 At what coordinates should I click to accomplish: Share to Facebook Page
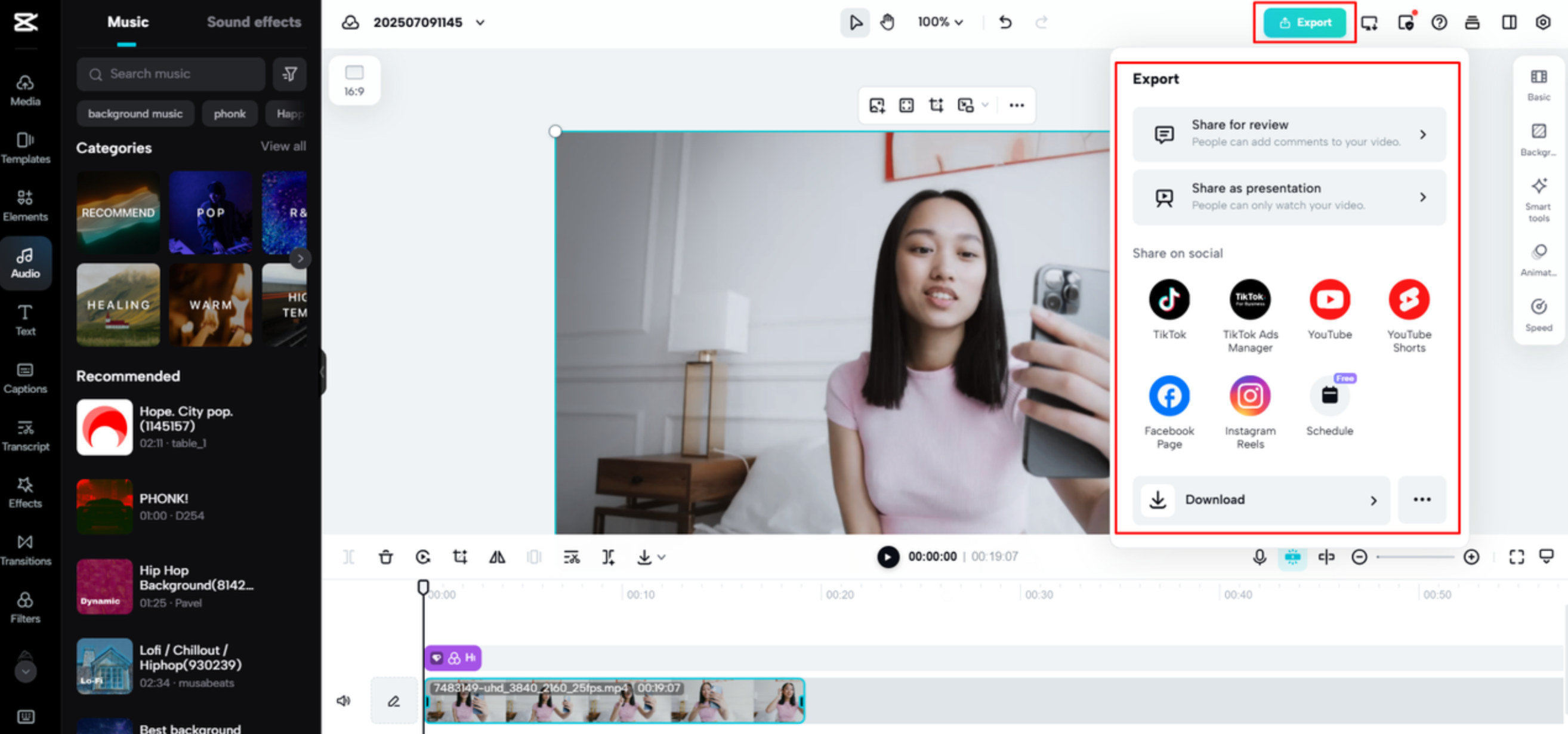pos(1169,412)
